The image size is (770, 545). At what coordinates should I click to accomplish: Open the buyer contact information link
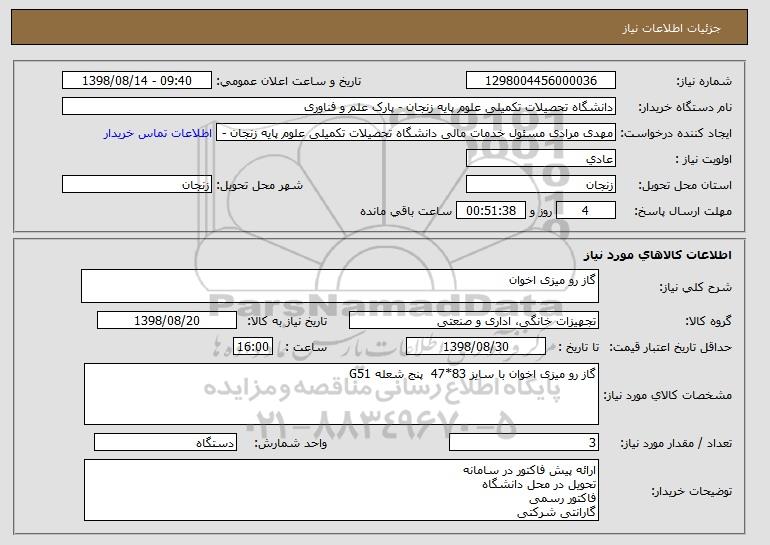[x=158, y=133]
